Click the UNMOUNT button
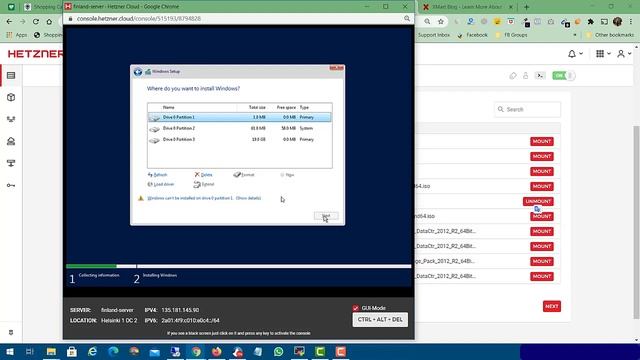Viewport: 640px width, 360px height. [x=538, y=201]
